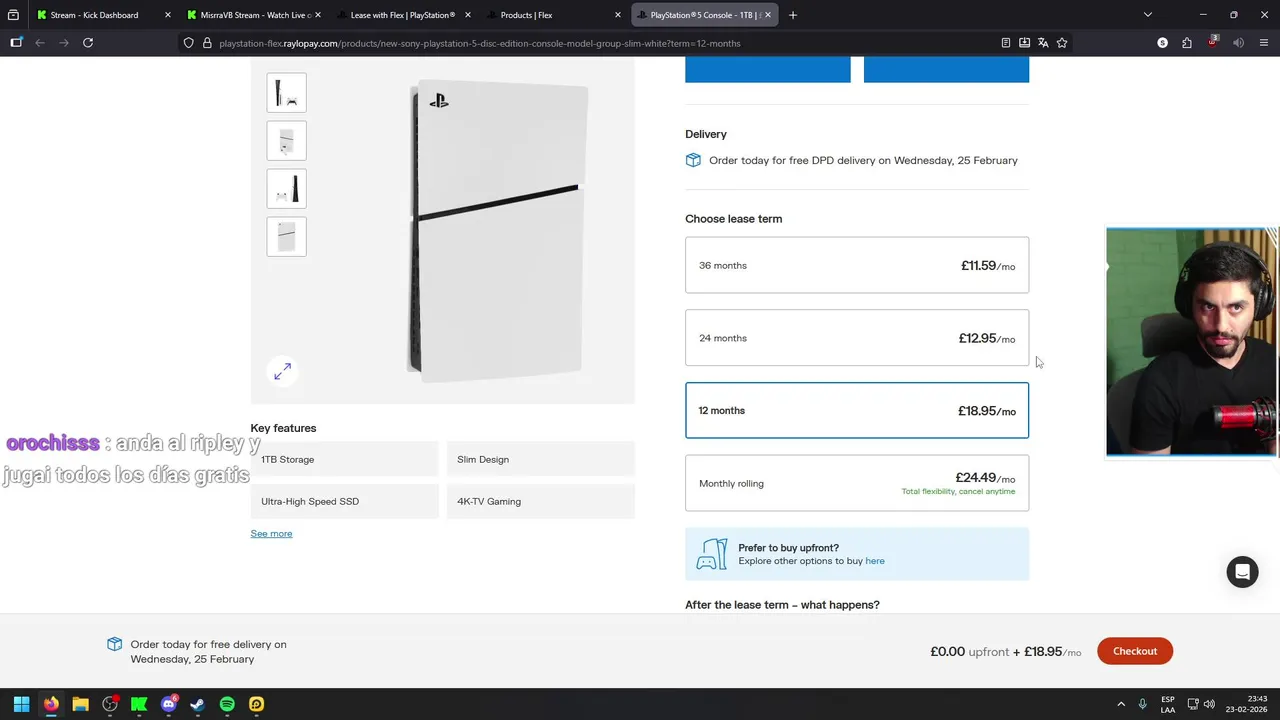Click the Checkout button

pyautogui.click(x=1135, y=651)
